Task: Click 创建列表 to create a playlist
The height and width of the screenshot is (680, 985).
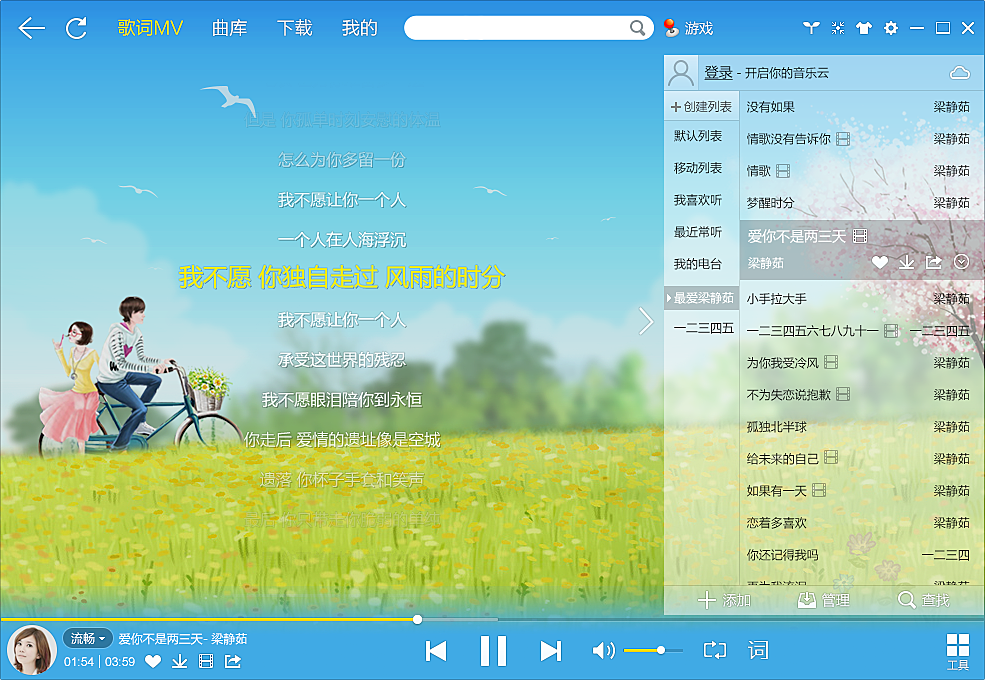Action: pyautogui.click(x=702, y=107)
